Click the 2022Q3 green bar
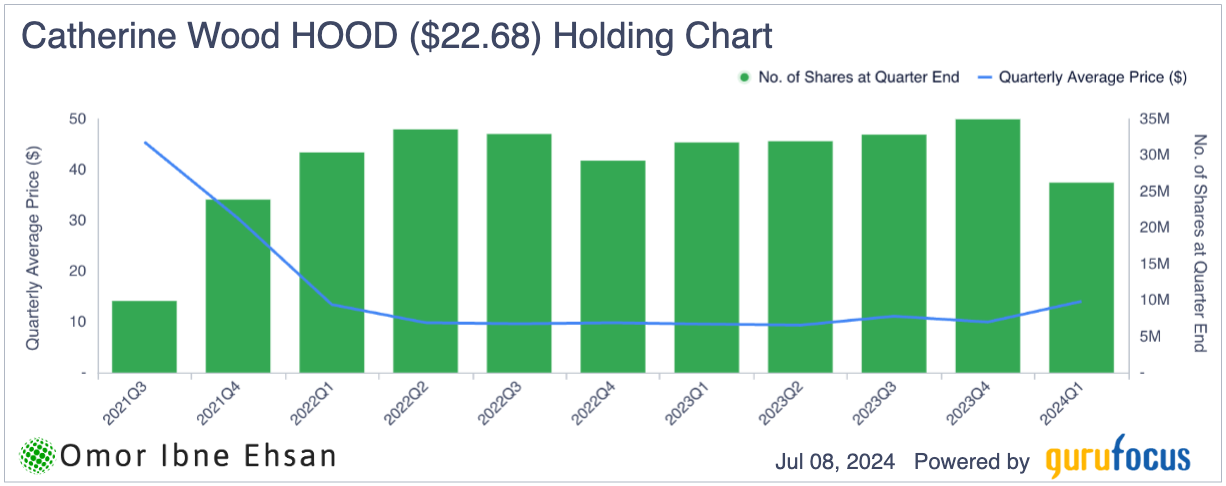The width and height of the screenshot is (1226, 486). [x=519, y=254]
